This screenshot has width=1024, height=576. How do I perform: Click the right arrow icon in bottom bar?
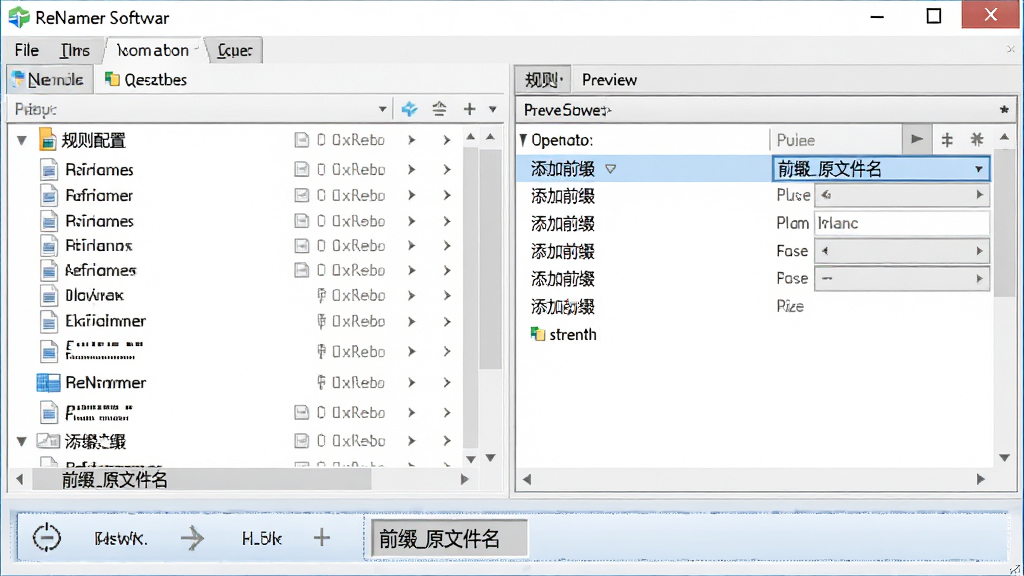192,539
